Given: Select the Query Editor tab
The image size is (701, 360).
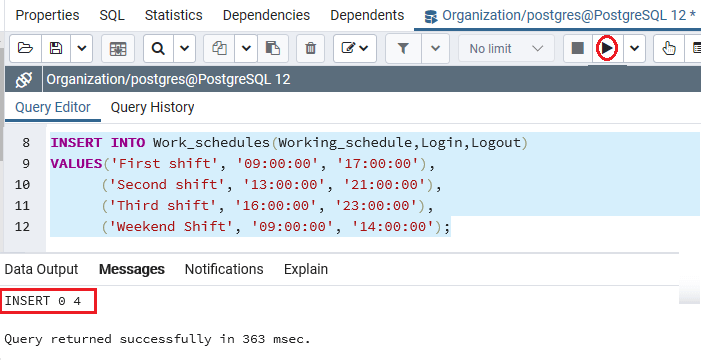Looking at the screenshot, I should tap(53, 107).
